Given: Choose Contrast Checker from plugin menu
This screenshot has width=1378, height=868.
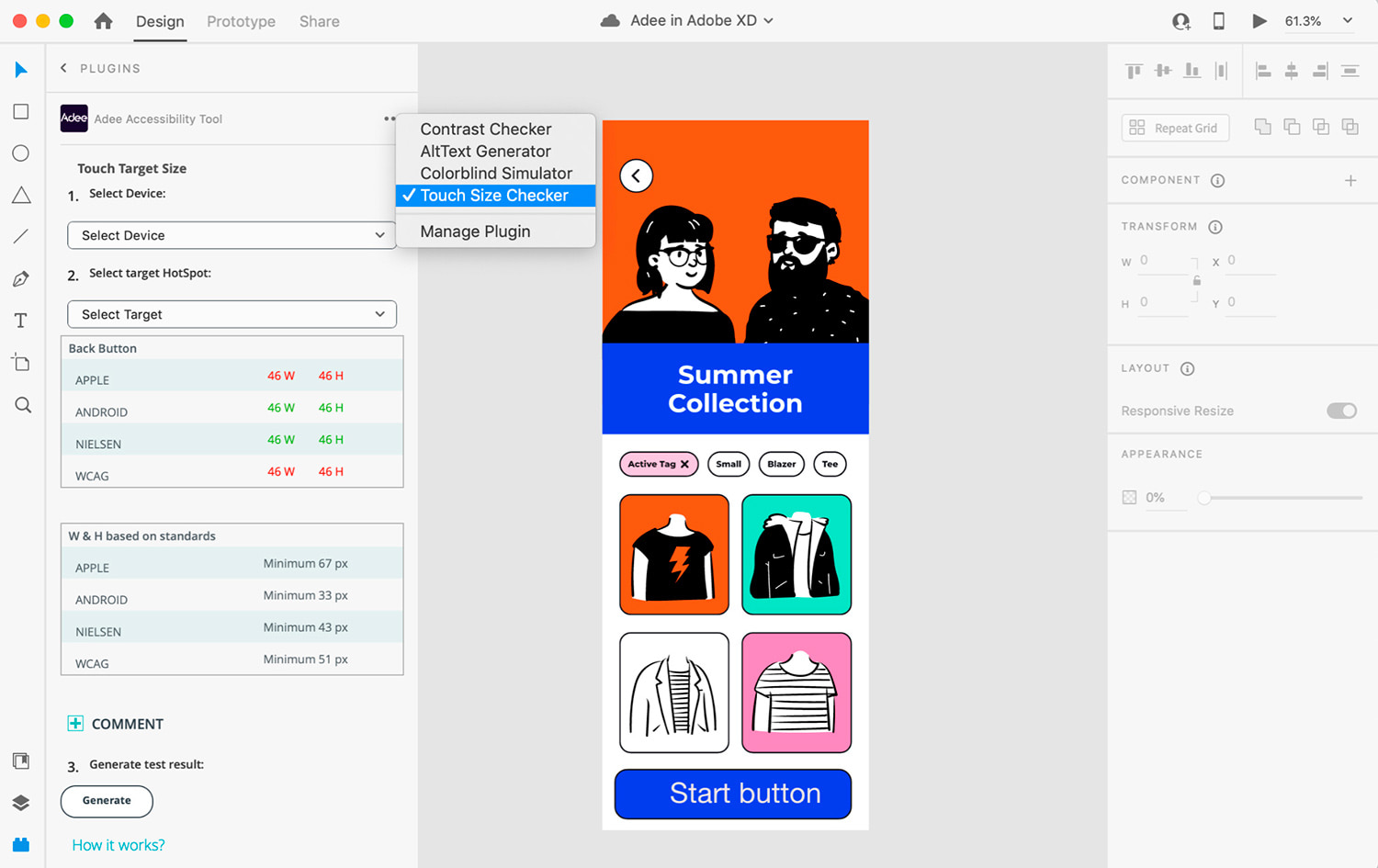Looking at the screenshot, I should 495,130.
